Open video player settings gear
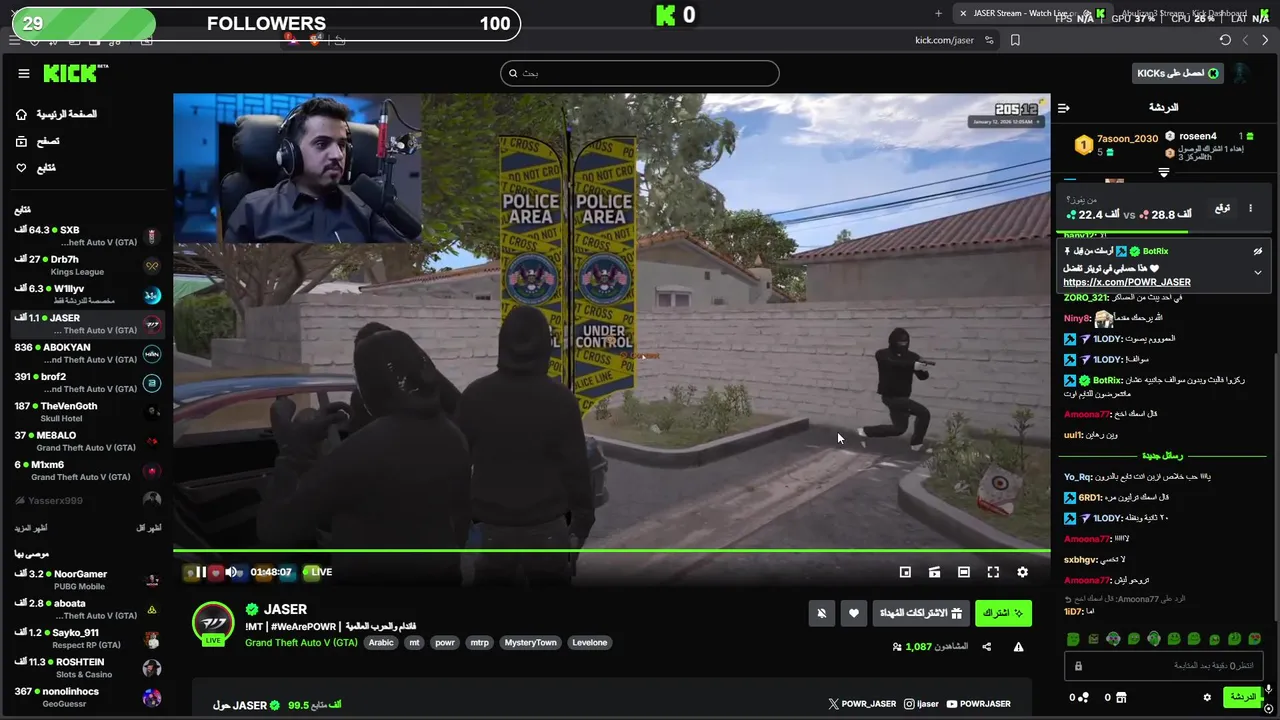The height and width of the screenshot is (720, 1280). (x=1022, y=572)
